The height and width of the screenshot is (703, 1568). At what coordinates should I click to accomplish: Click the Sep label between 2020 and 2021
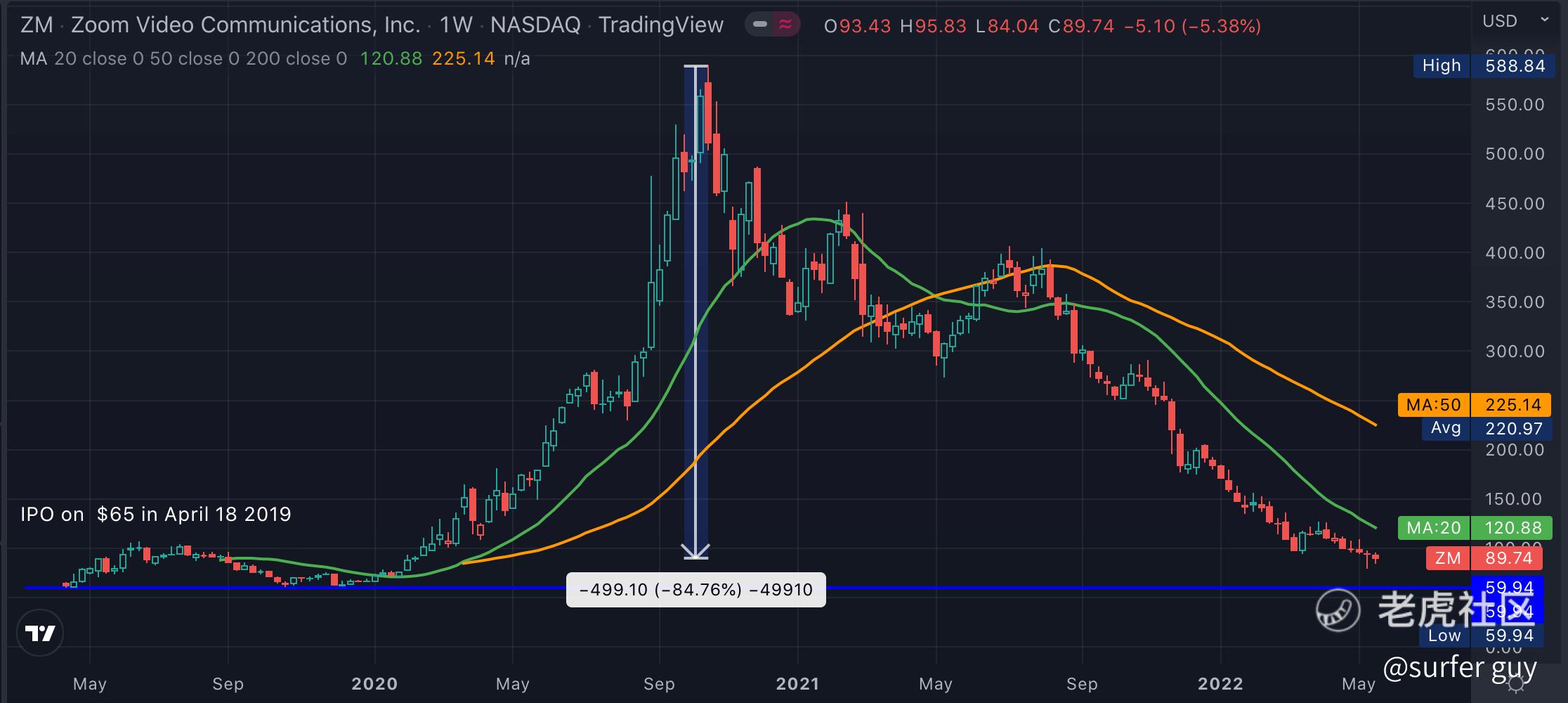(659, 684)
